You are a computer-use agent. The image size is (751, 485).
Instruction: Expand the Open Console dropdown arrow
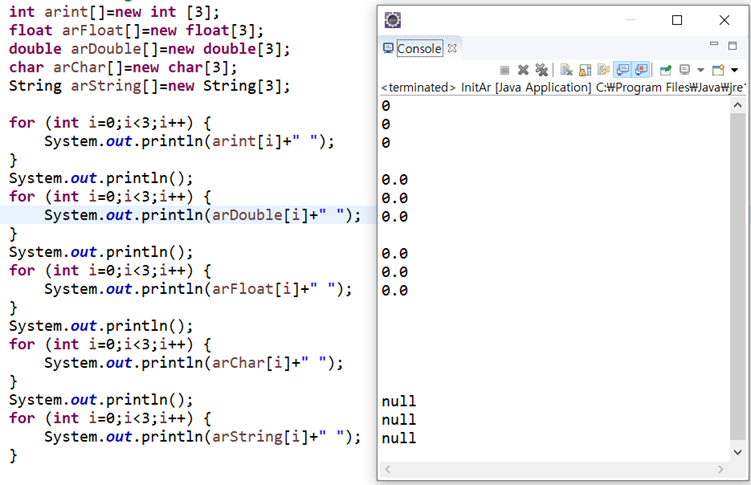tap(734, 70)
